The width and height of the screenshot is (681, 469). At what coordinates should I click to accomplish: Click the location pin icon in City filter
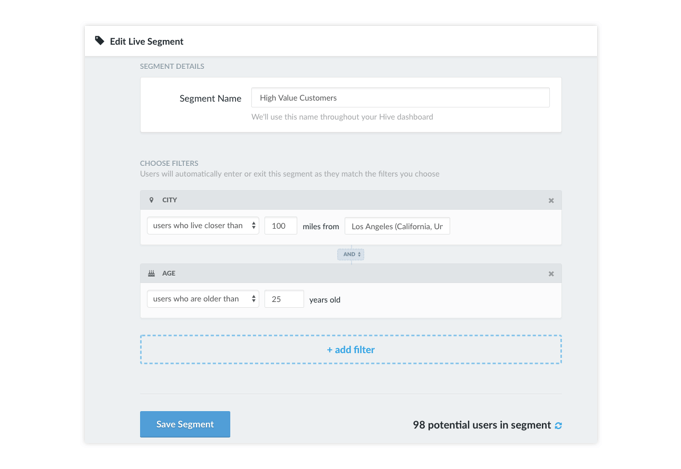click(x=151, y=200)
